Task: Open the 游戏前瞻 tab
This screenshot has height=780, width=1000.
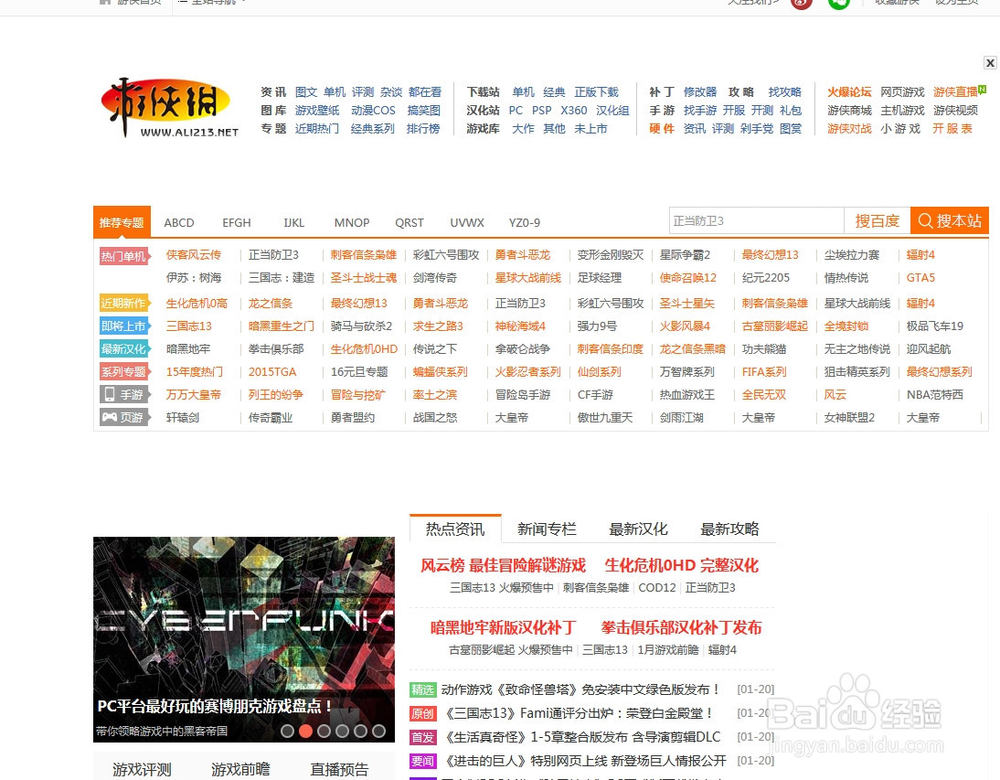Action: 240,769
